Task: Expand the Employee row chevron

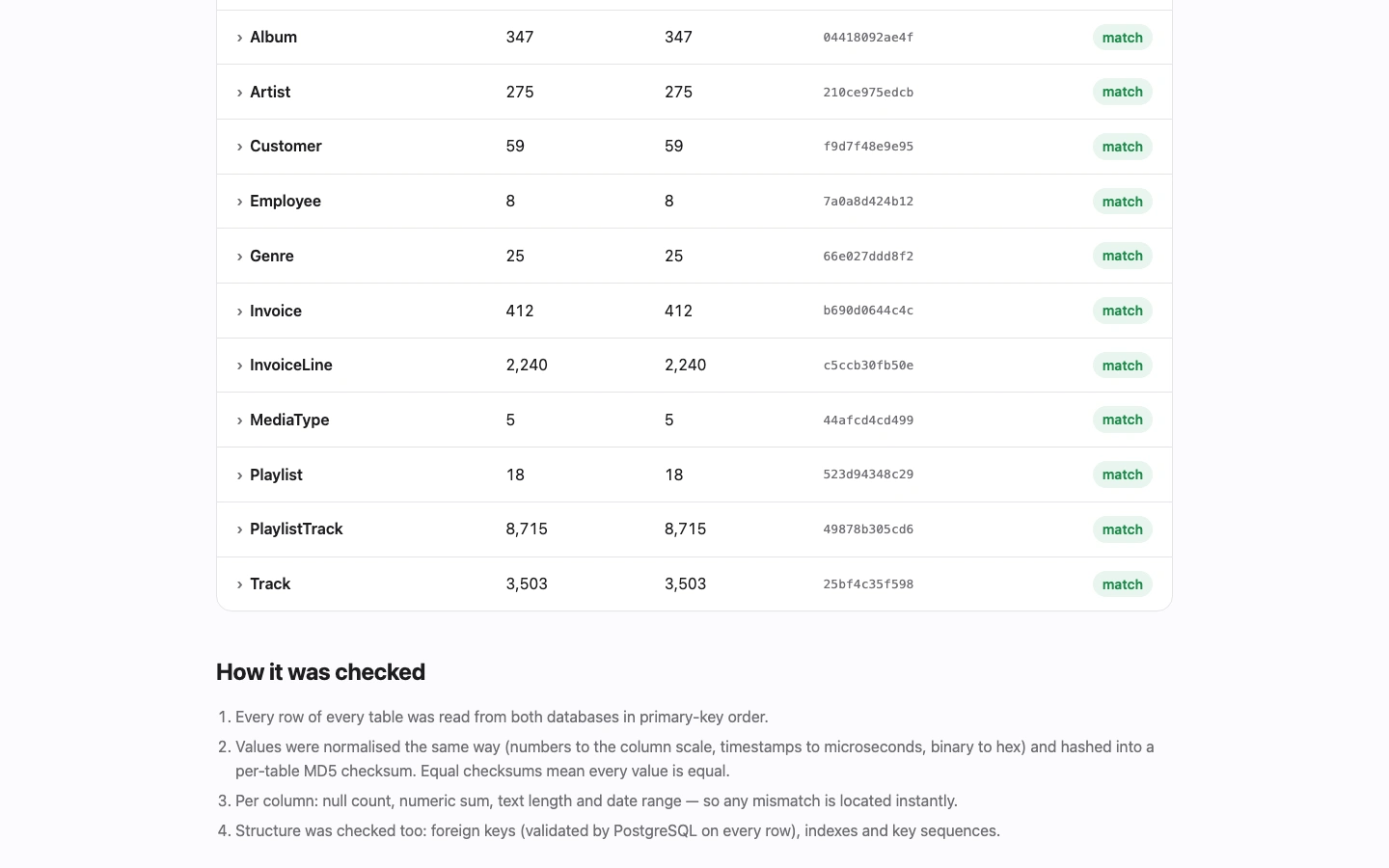Action: coord(239,202)
